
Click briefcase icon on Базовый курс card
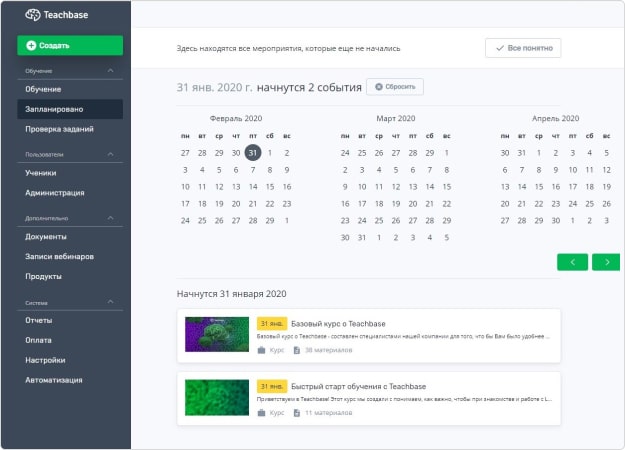[261, 350]
